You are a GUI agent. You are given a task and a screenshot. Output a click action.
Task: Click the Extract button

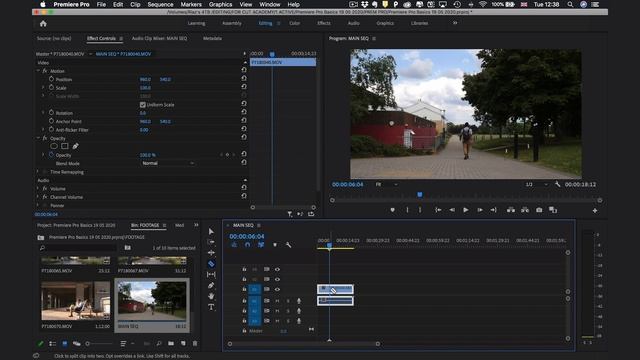pos(525,210)
